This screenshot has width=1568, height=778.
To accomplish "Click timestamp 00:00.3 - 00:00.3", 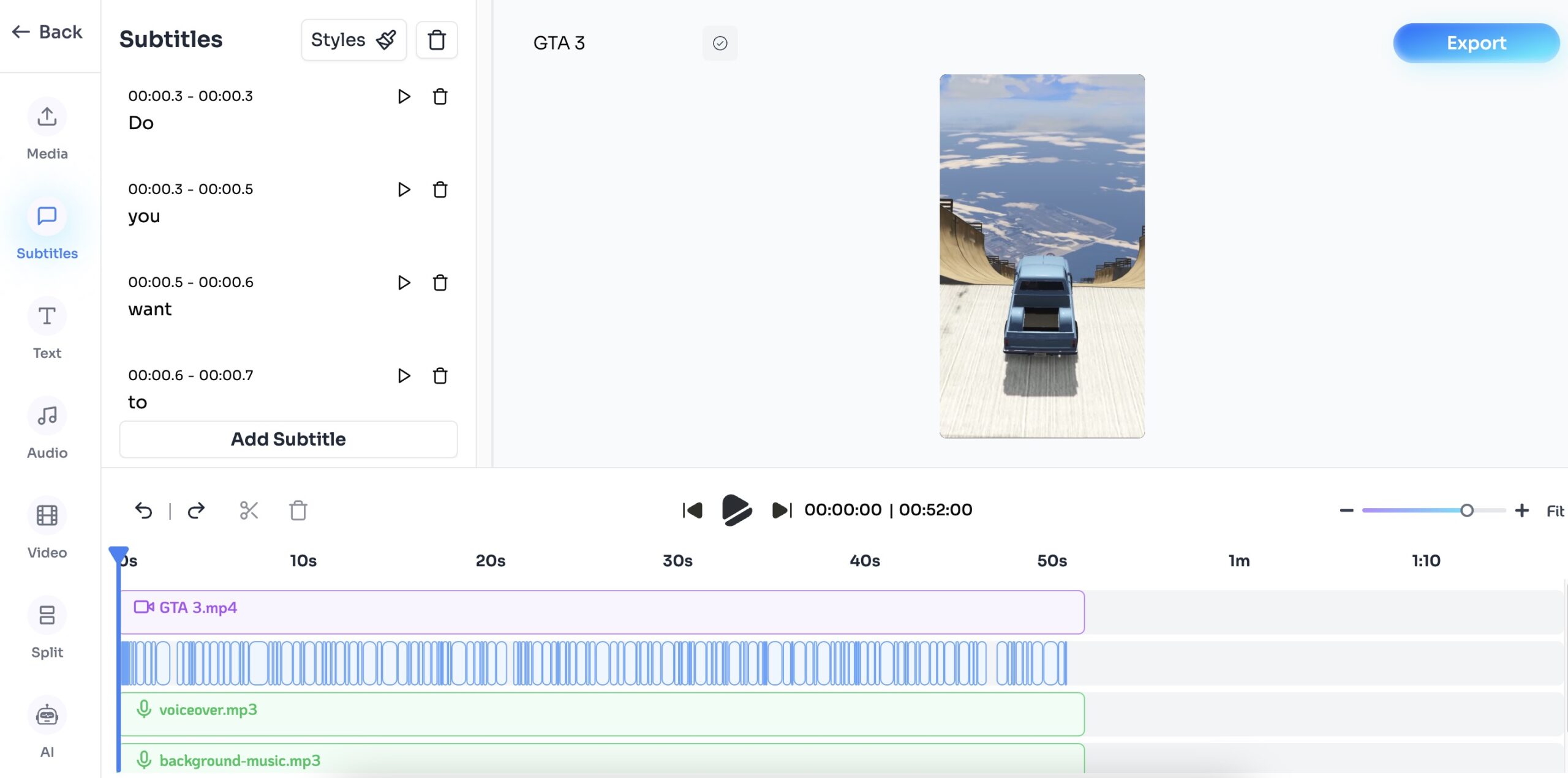I will 190,96.
